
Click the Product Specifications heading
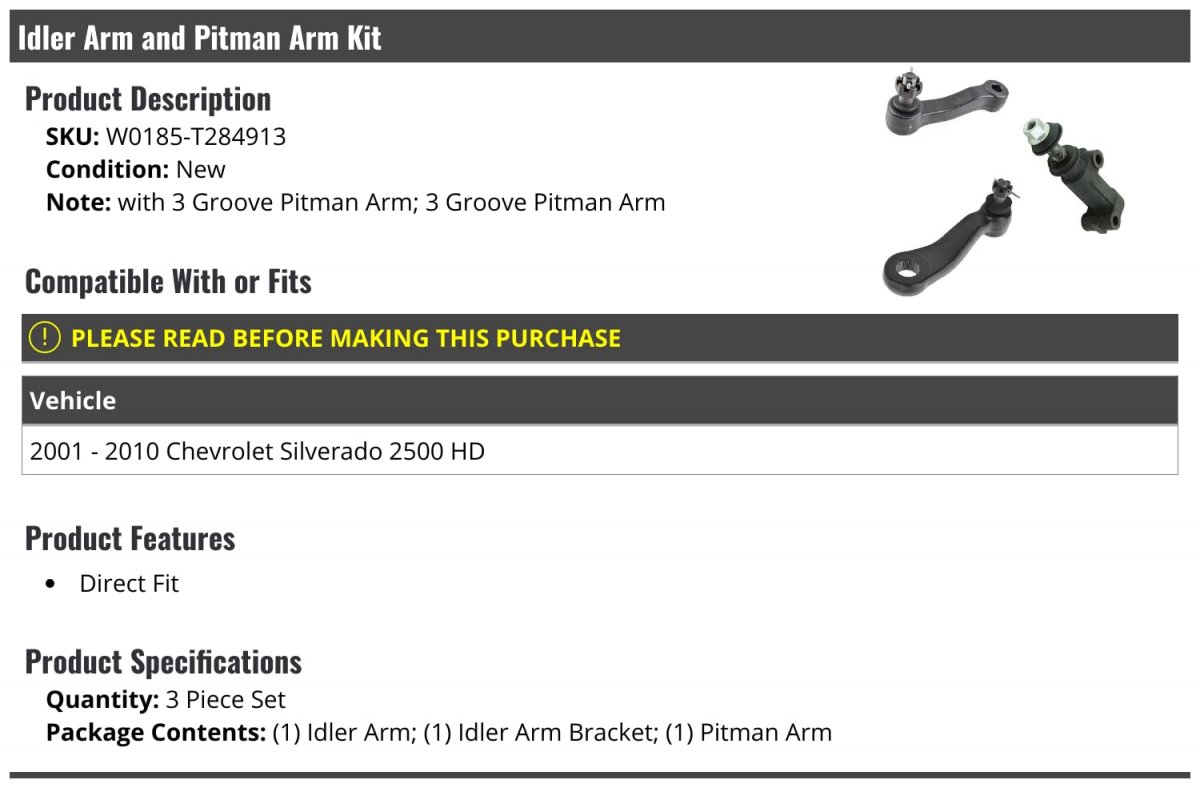click(163, 662)
